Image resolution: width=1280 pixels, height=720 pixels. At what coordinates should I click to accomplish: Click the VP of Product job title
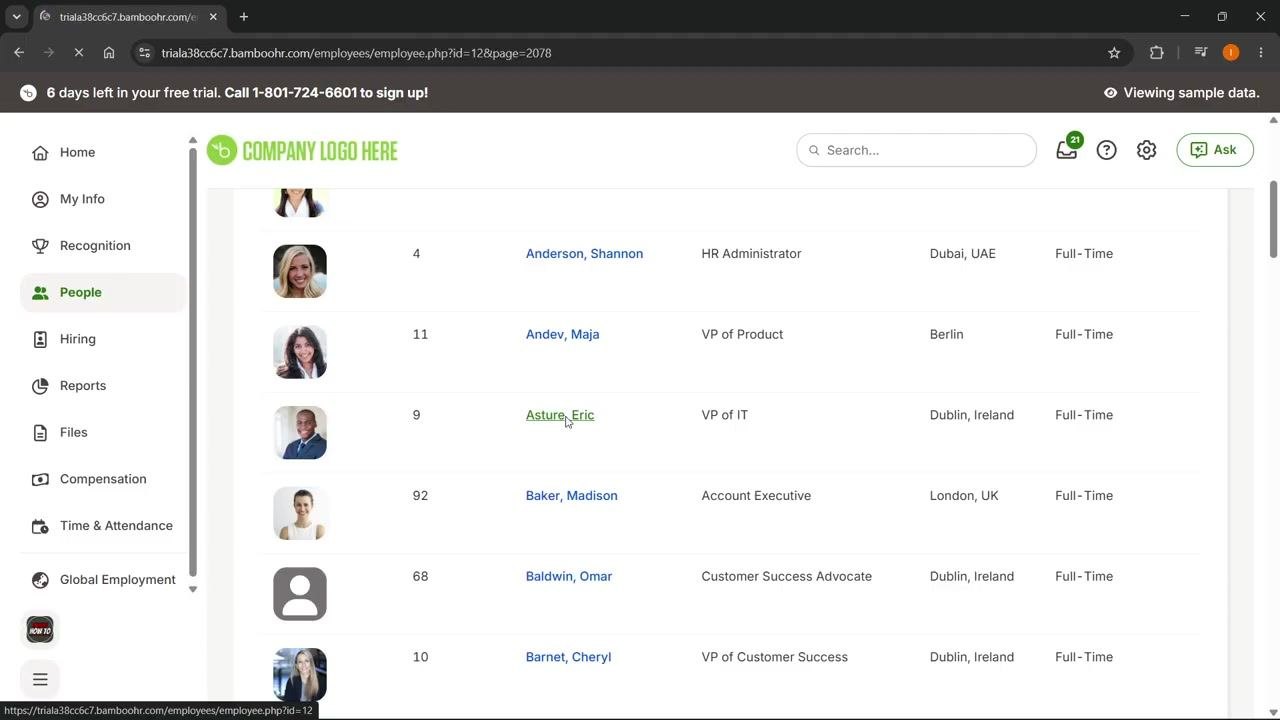point(742,335)
